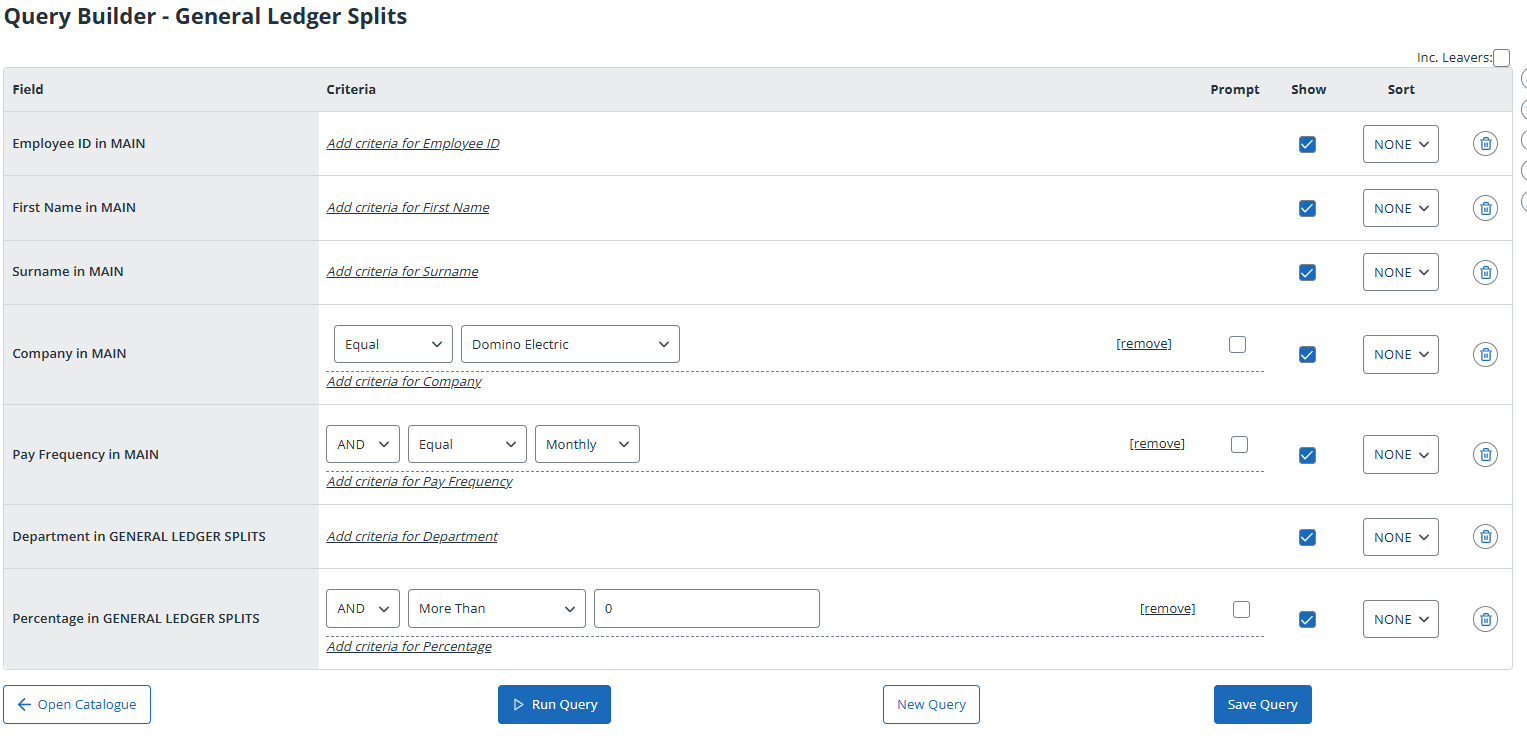Delete the Surname field row
This screenshot has width=1527, height=747.
click(x=1485, y=272)
